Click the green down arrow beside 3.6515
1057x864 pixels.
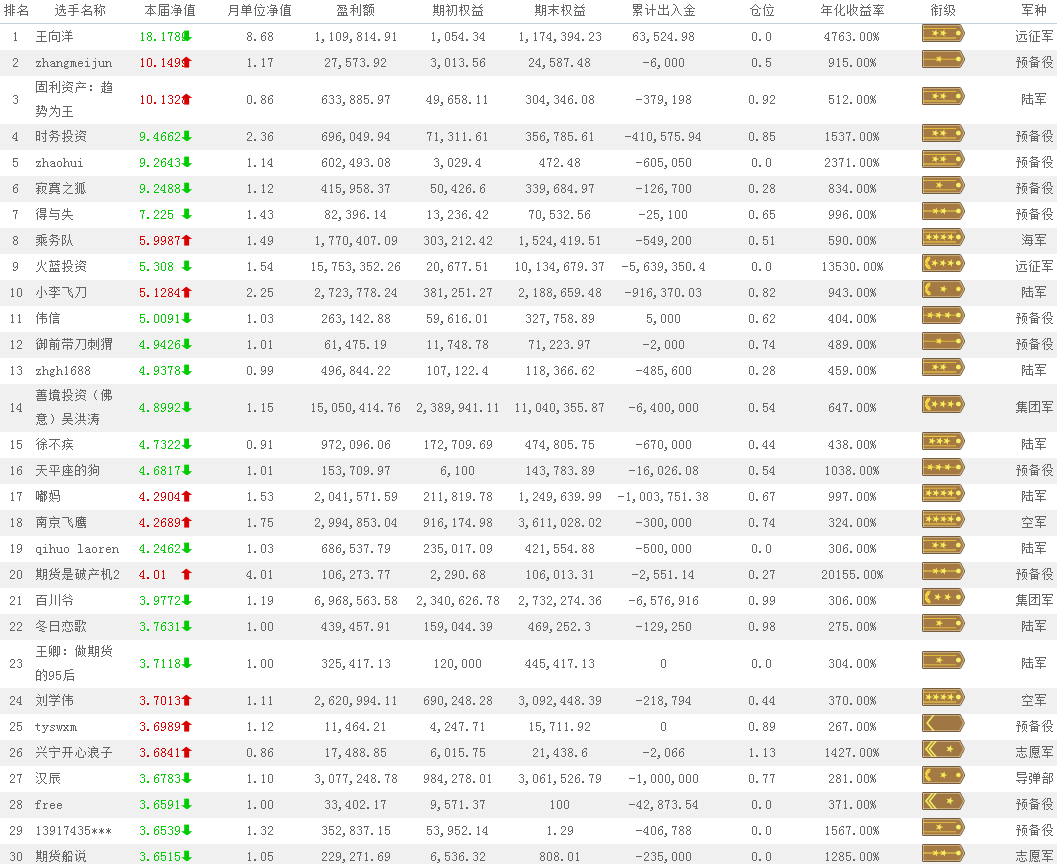187,857
